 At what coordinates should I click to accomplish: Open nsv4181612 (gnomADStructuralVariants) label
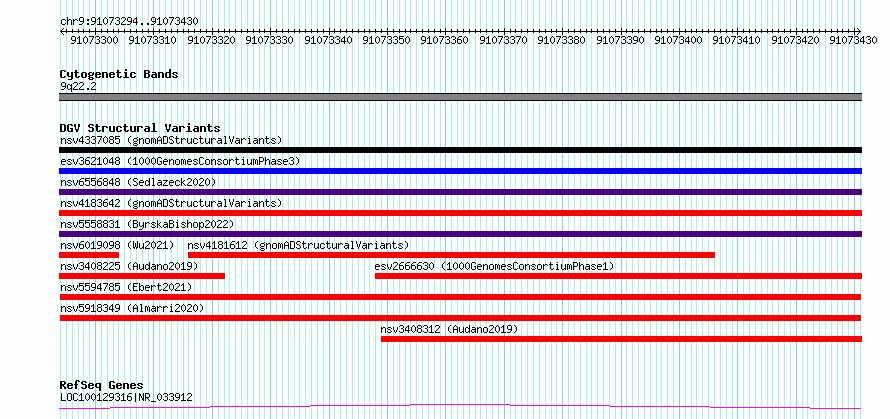(x=299, y=245)
